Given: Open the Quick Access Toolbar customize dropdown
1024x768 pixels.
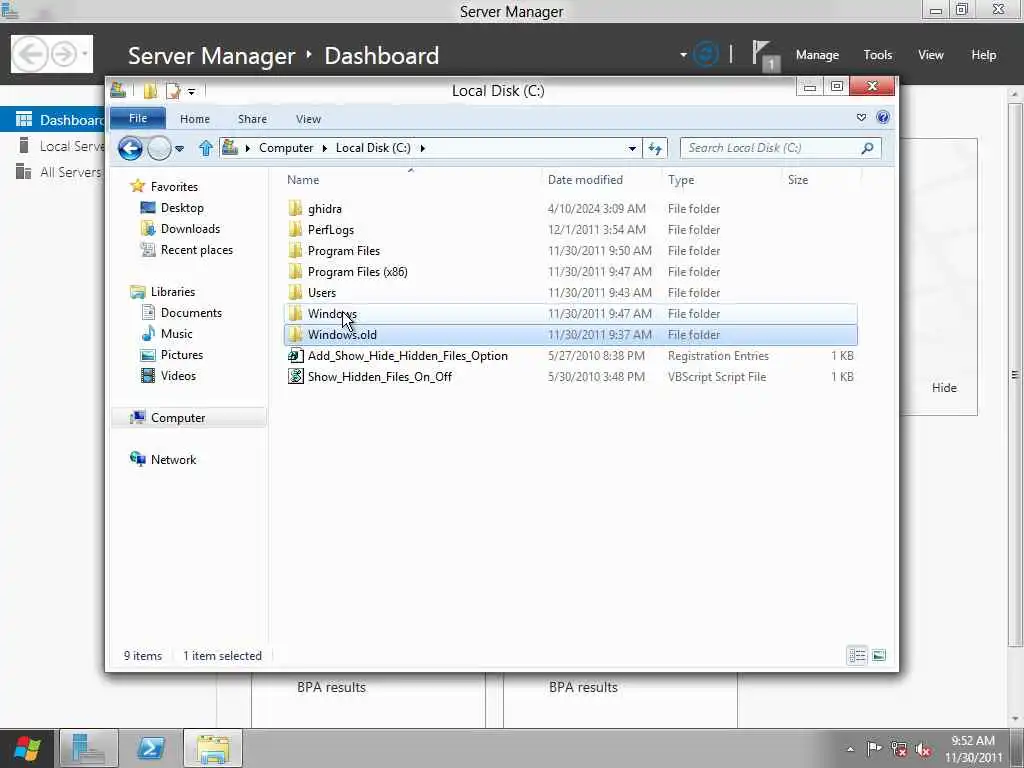Looking at the screenshot, I should coord(191,91).
